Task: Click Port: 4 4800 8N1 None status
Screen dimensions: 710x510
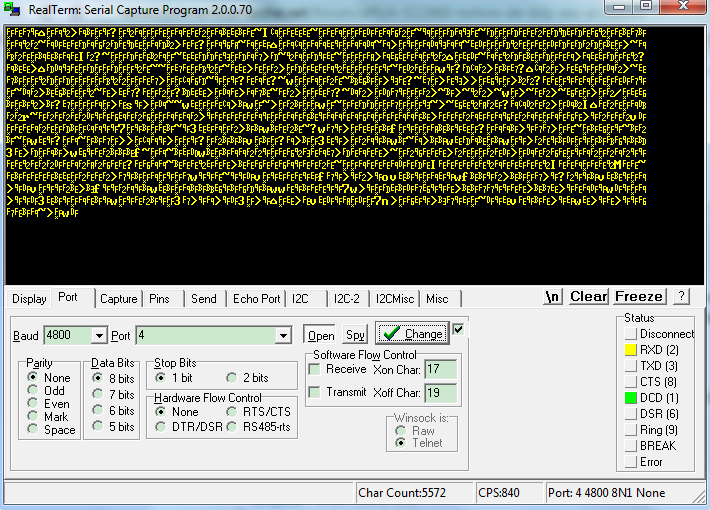Action: click(607, 492)
